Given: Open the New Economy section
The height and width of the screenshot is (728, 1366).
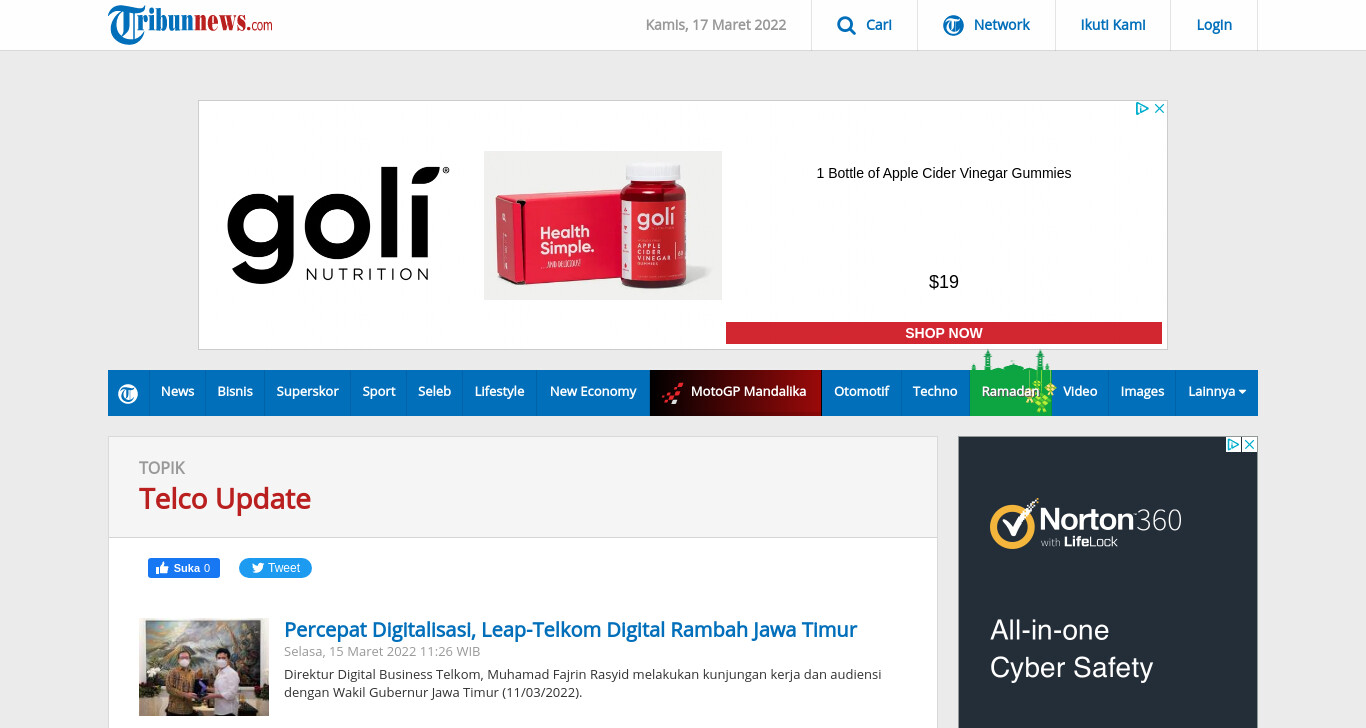Looking at the screenshot, I should coord(593,392).
